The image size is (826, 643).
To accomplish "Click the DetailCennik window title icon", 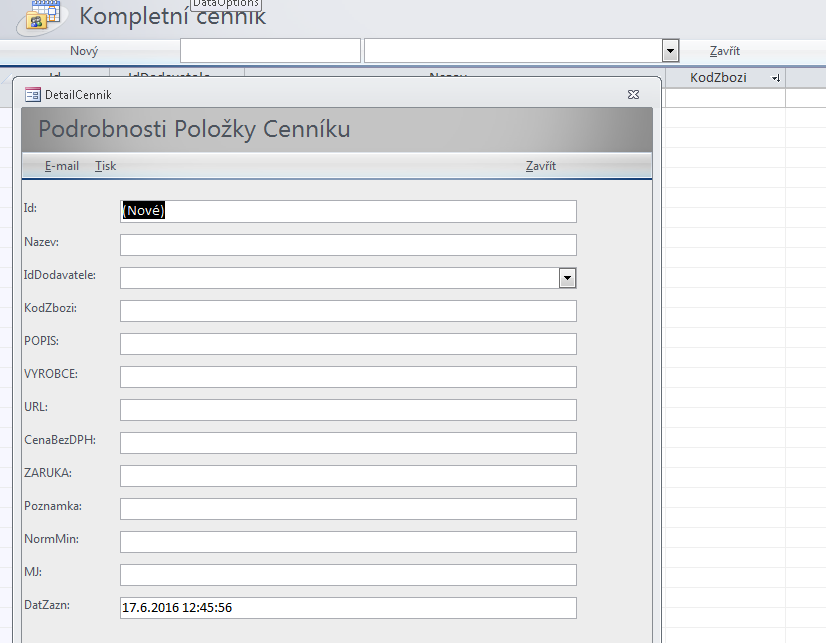I will (x=33, y=94).
